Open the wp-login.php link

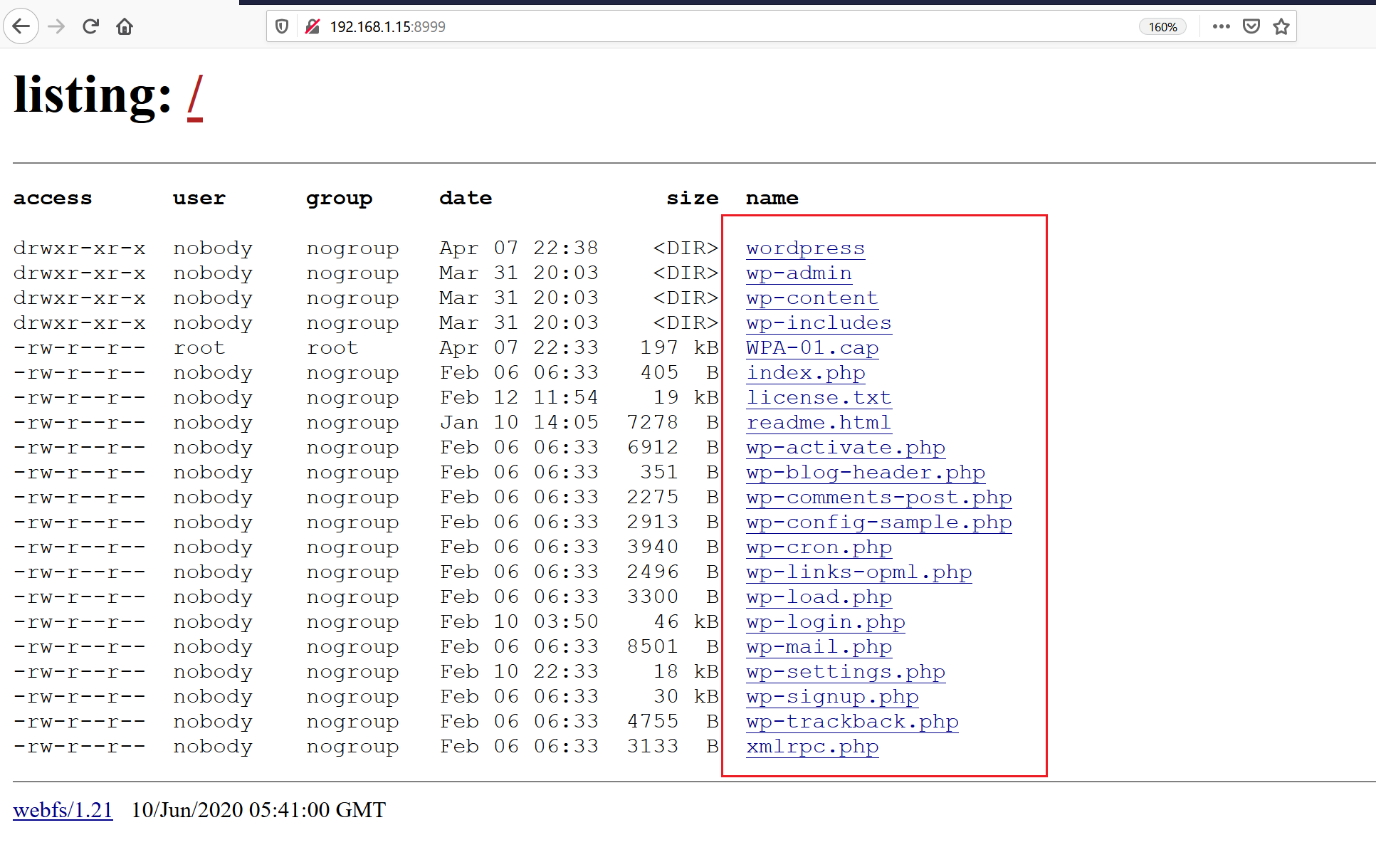825,622
